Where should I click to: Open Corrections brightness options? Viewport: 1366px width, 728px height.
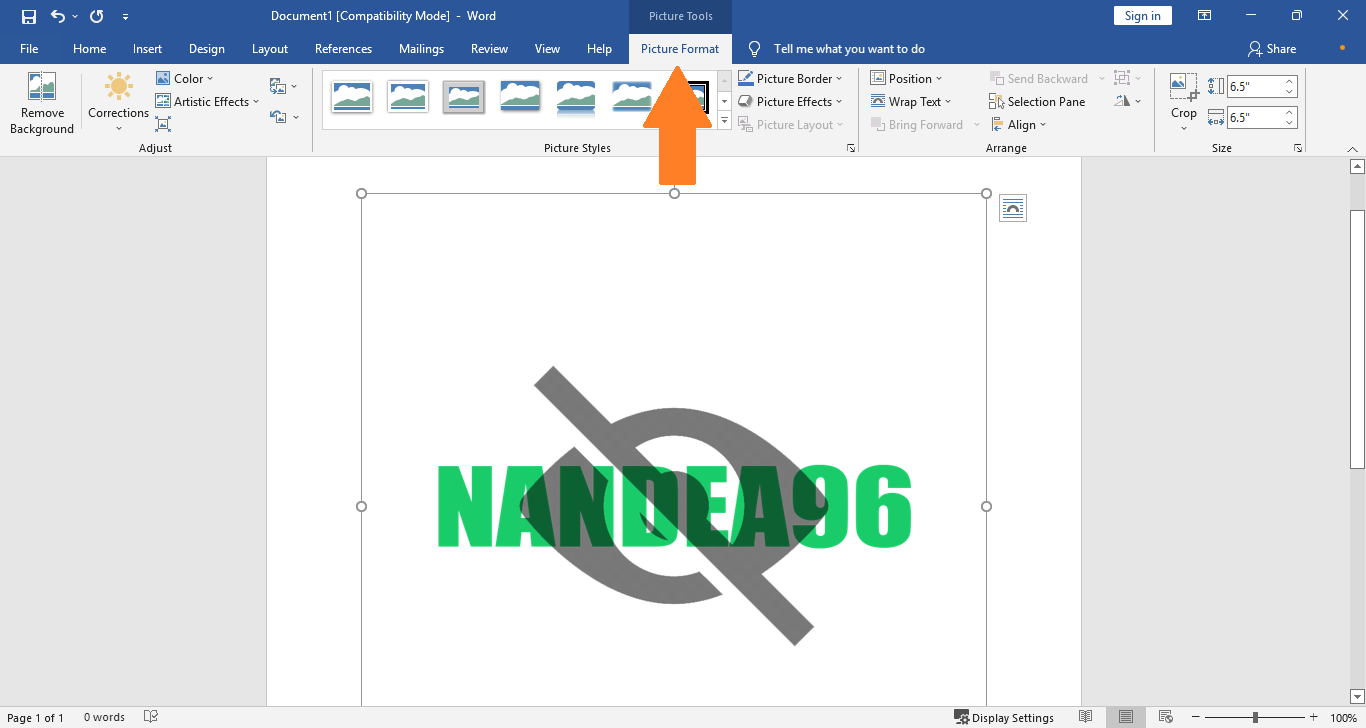pos(118,103)
